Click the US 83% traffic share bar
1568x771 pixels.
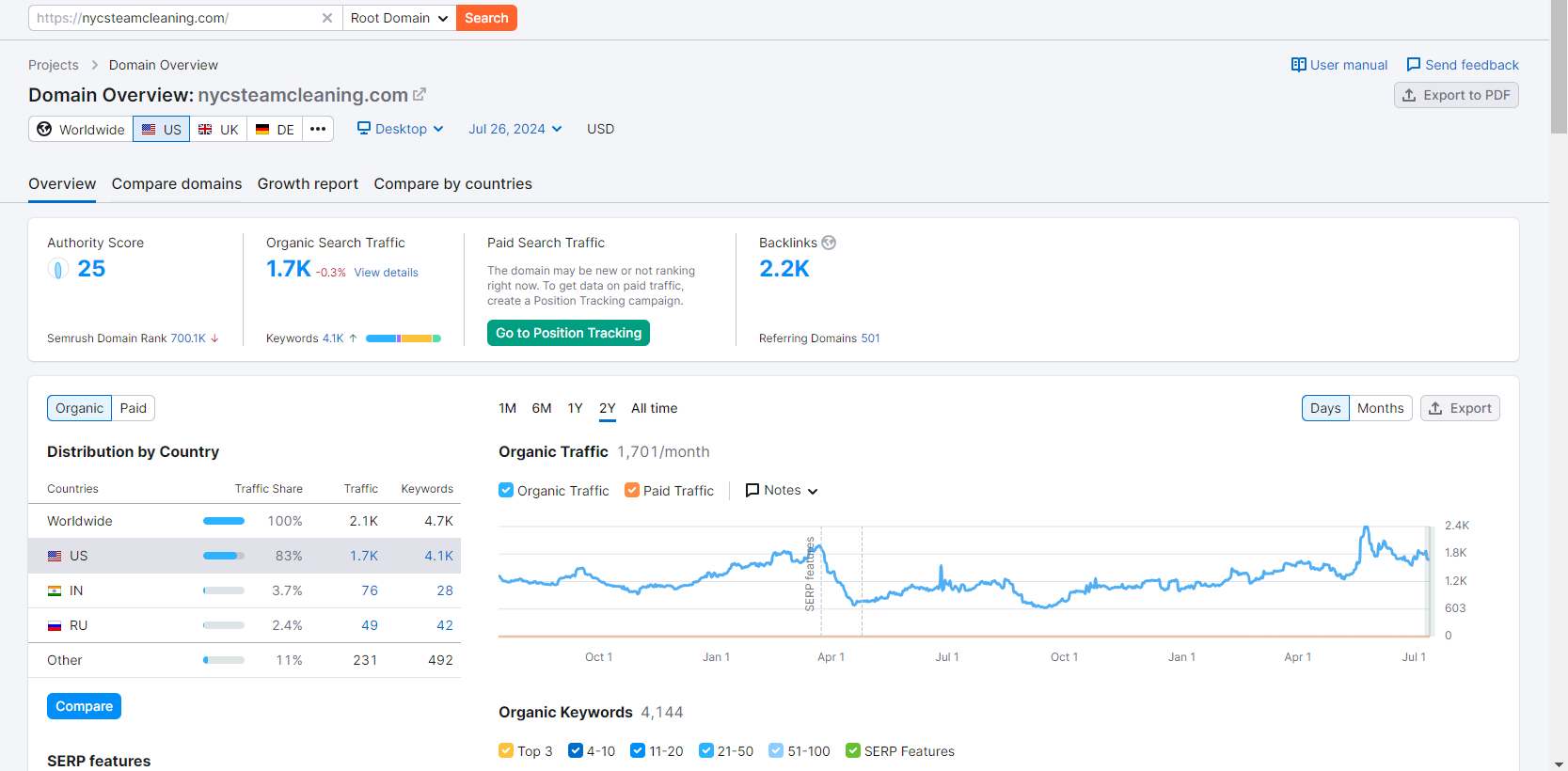224,556
